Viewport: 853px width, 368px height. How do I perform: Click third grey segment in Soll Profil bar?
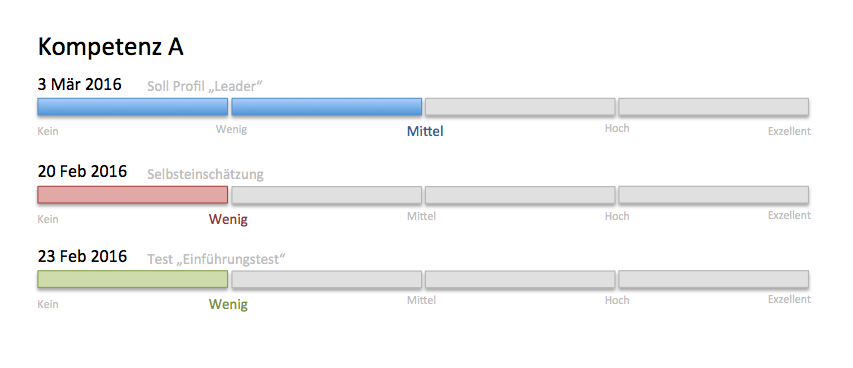(x=520, y=107)
